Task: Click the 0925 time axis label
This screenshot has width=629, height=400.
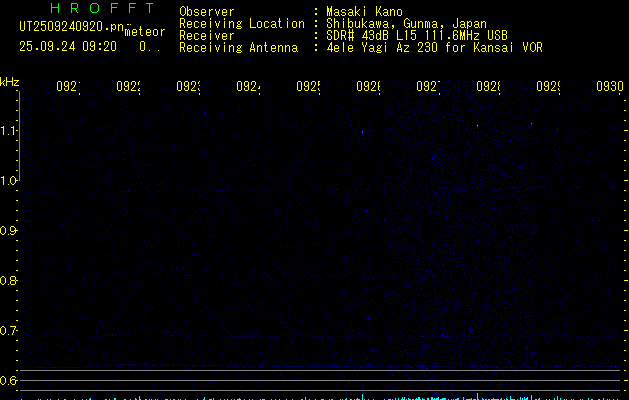Action: (308, 86)
